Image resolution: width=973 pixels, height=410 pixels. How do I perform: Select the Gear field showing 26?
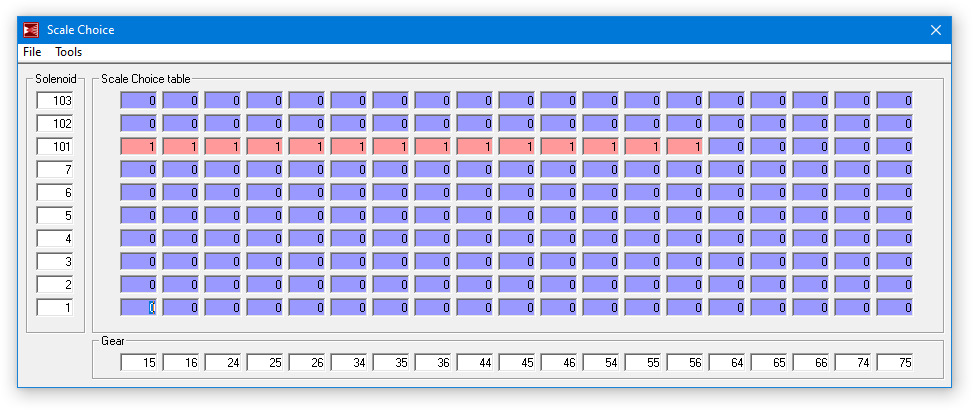[307, 363]
